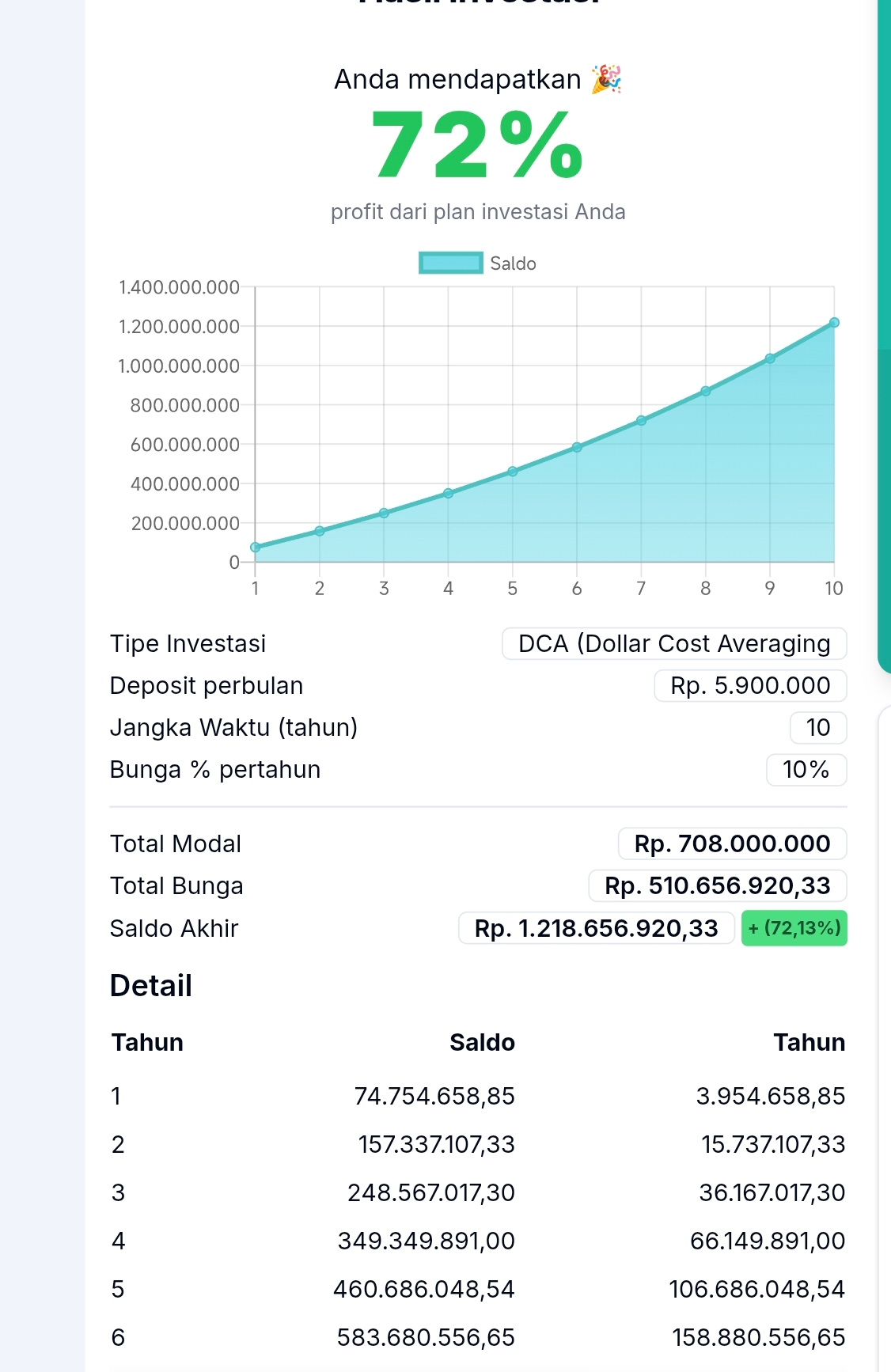This screenshot has height=1372, width=891.
Task: Click the year 7 chart marker
Action: (x=641, y=421)
